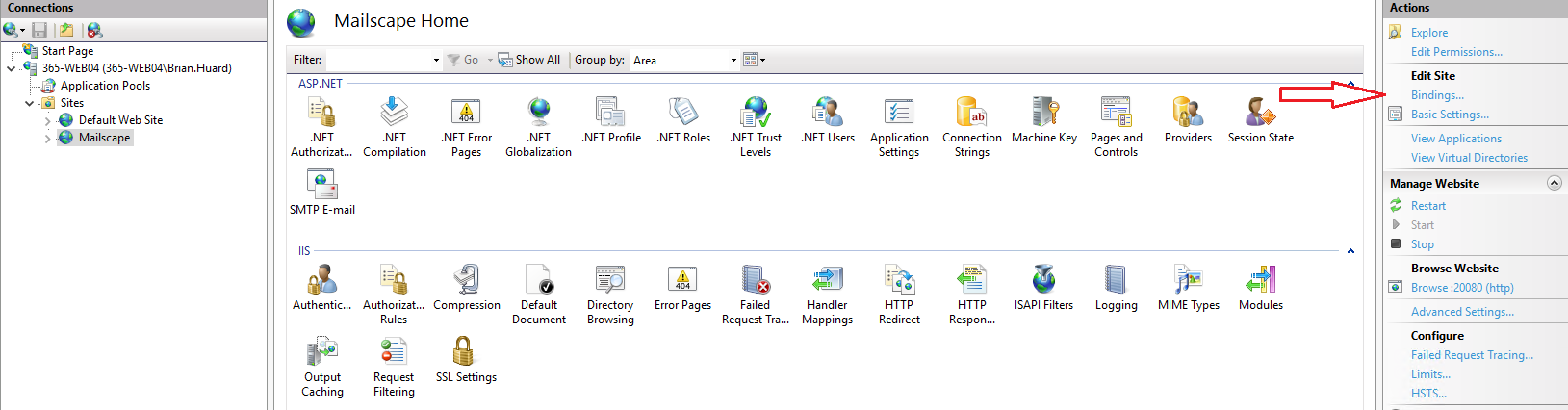Screen dimensions: 1568x410
Task: Select Start Page in the tree
Action: pos(67,51)
